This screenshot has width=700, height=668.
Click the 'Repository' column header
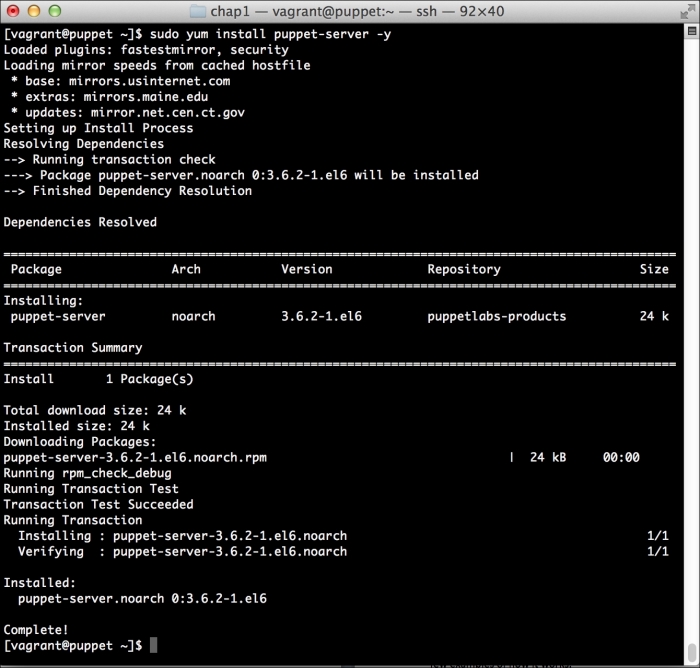(x=464, y=269)
